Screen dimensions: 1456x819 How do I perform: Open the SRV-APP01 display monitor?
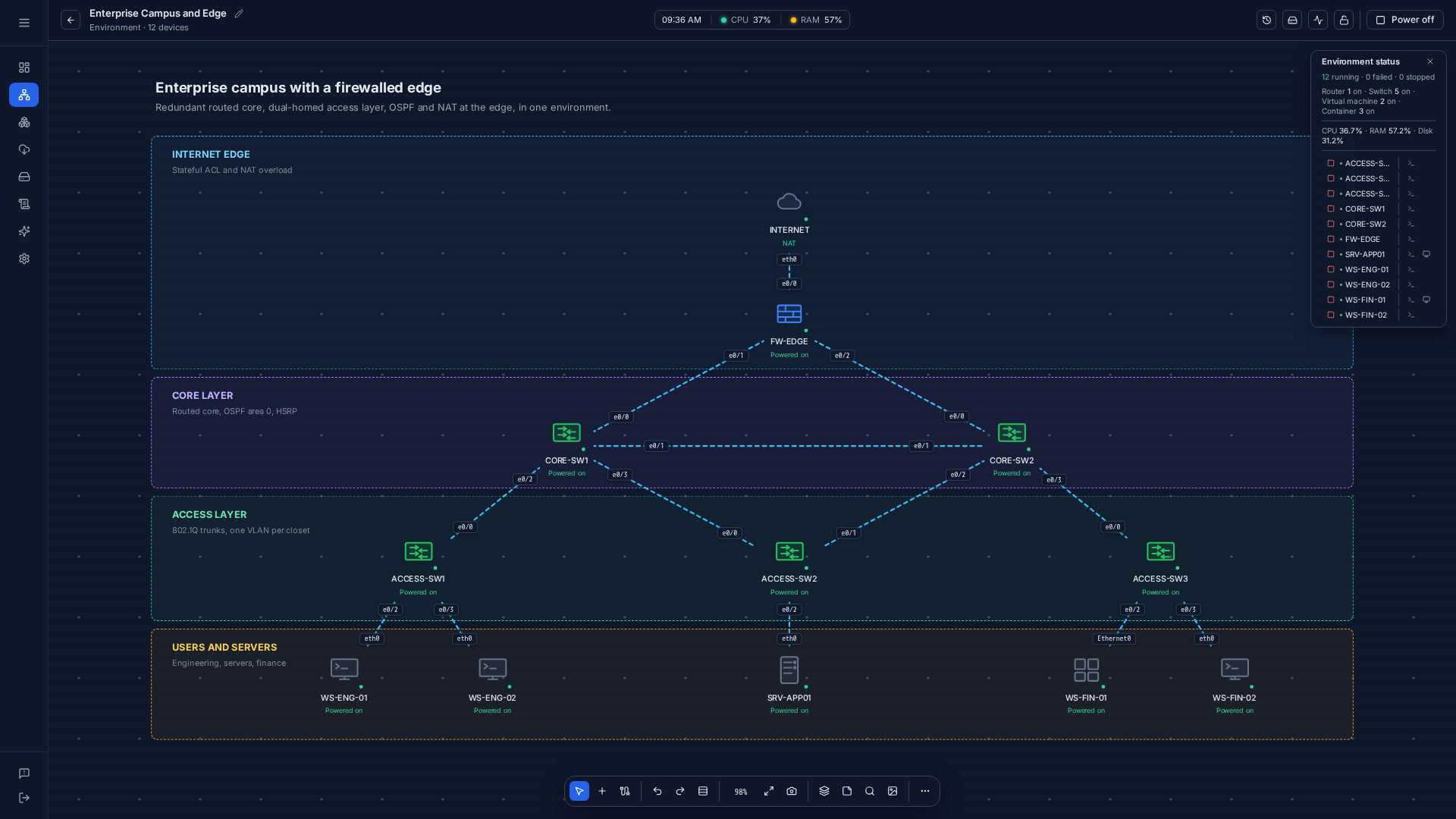[1426, 255]
